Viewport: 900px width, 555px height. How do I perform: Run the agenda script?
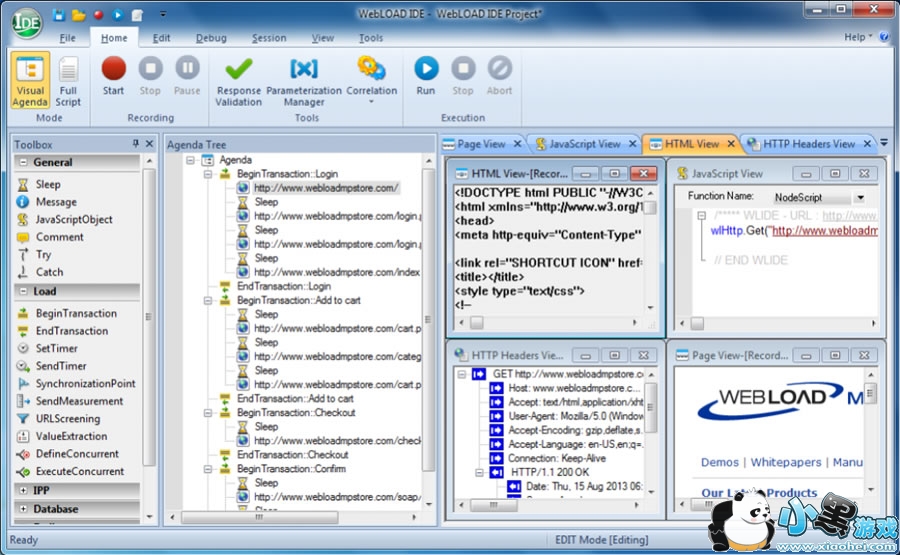[x=426, y=74]
